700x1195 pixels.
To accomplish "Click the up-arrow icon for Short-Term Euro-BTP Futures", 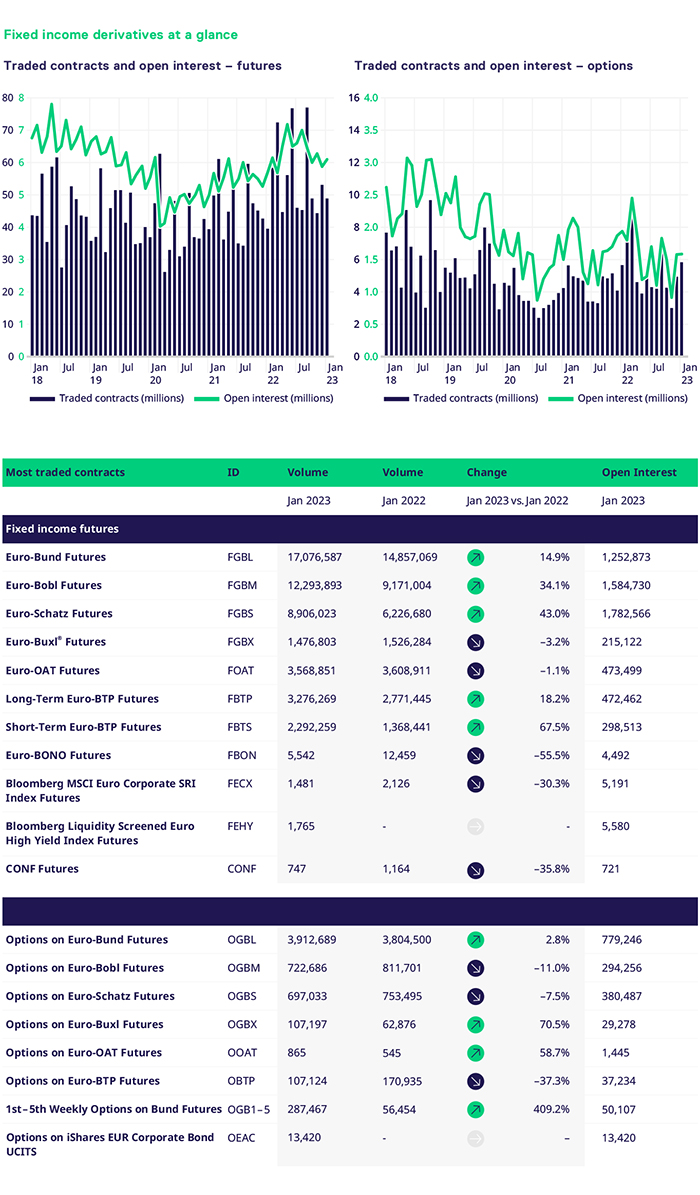I will [x=476, y=727].
